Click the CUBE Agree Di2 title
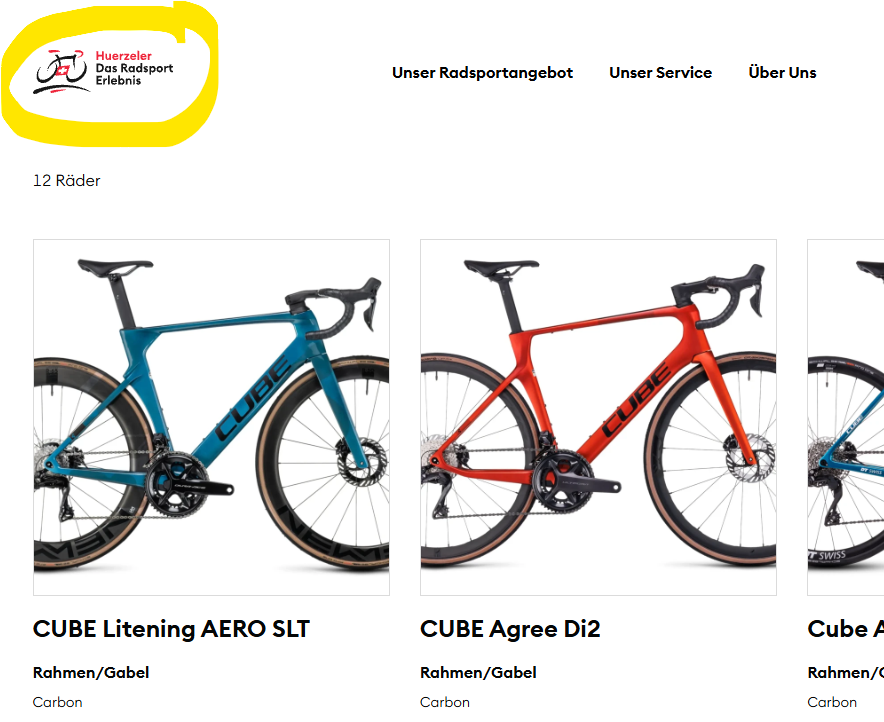884x722 pixels. pyautogui.click(x=510, y=629)
